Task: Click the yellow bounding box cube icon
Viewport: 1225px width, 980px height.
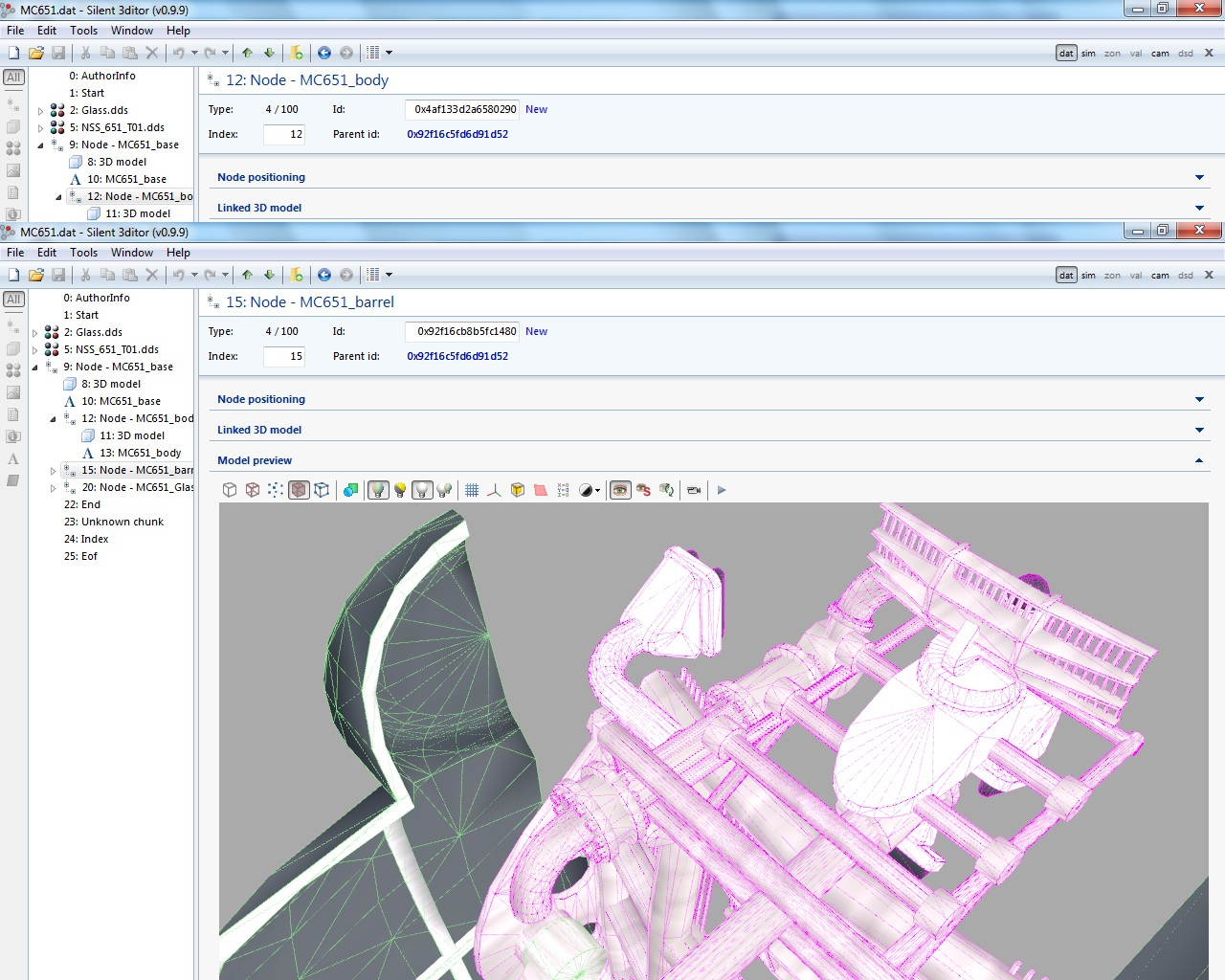Action: click(518, 490)
